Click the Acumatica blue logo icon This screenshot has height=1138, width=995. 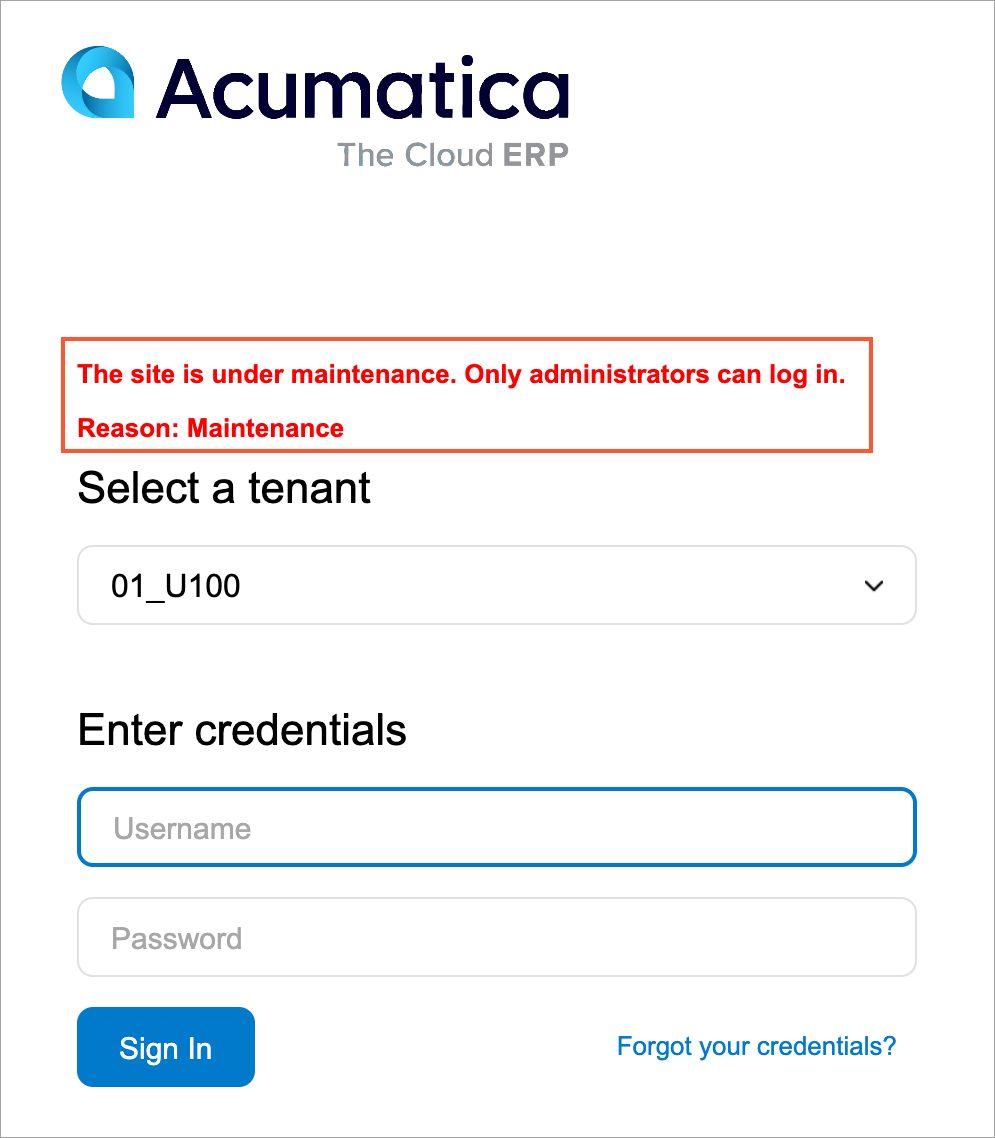point(97,82)
